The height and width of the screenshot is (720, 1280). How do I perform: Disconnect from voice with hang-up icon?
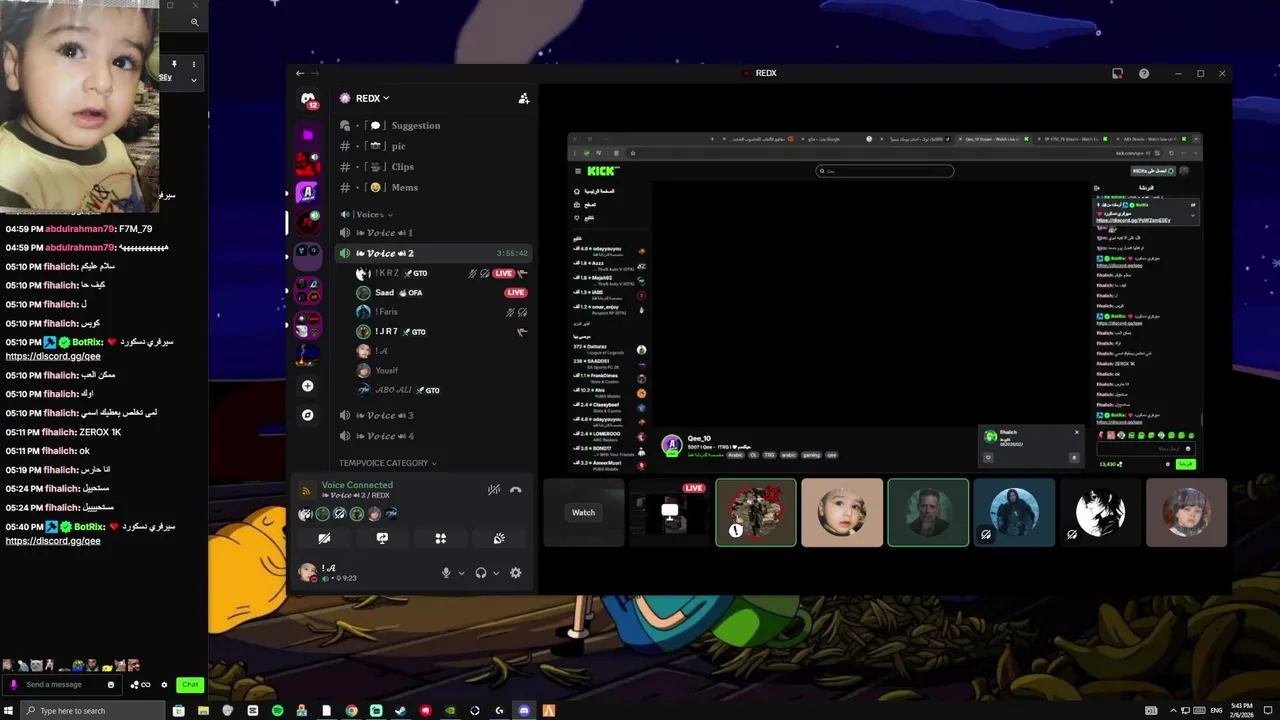516,490
